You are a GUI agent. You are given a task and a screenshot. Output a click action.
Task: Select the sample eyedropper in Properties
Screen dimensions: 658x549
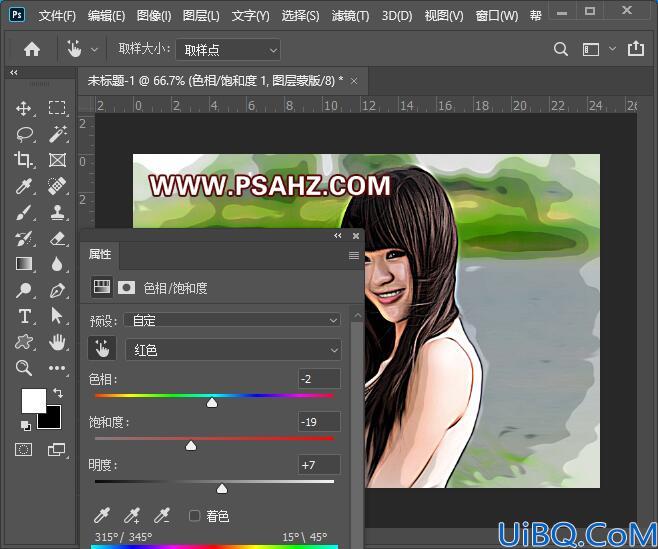tap(102, 515)
